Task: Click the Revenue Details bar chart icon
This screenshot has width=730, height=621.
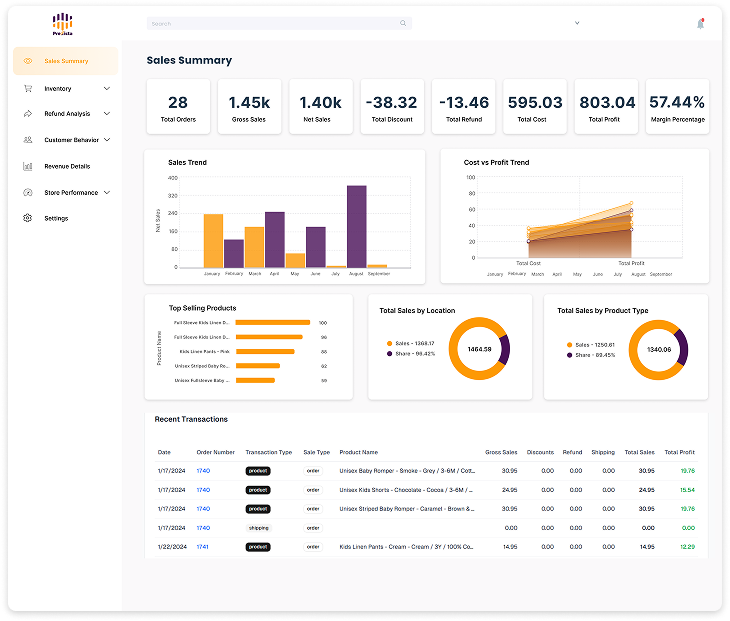Action: tap(28, 166)
